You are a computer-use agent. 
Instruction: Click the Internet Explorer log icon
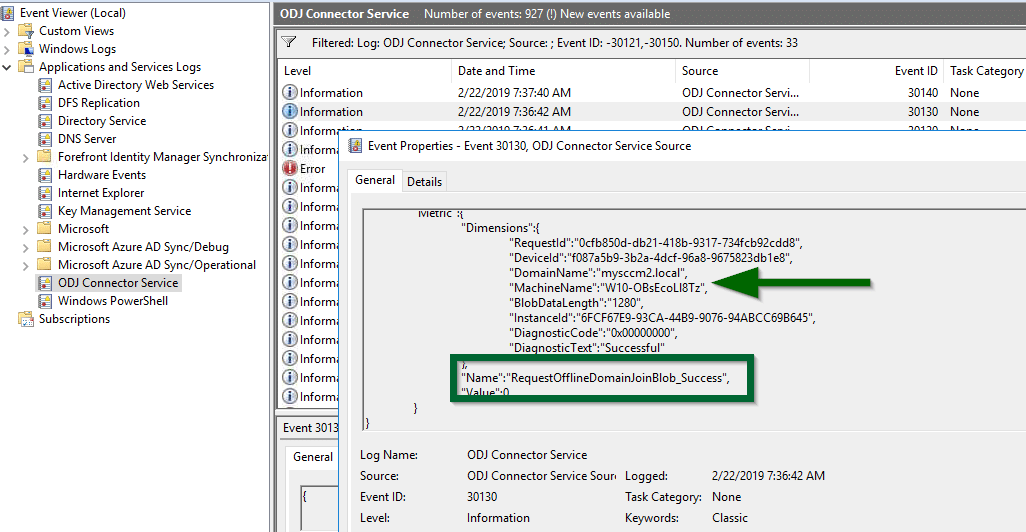[x=45, y=193]
